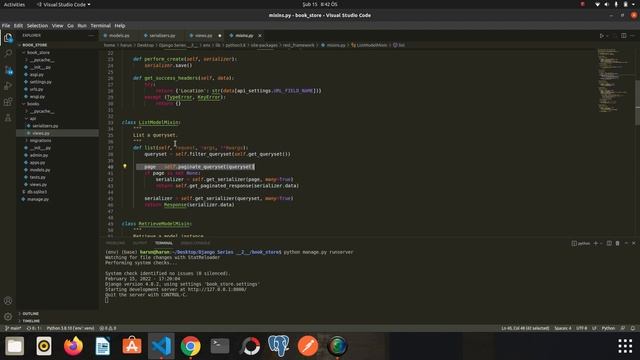The width and height of the screenshot is (640, 360).
Task: Open Postman from the dock
Action: pos(308,346)
